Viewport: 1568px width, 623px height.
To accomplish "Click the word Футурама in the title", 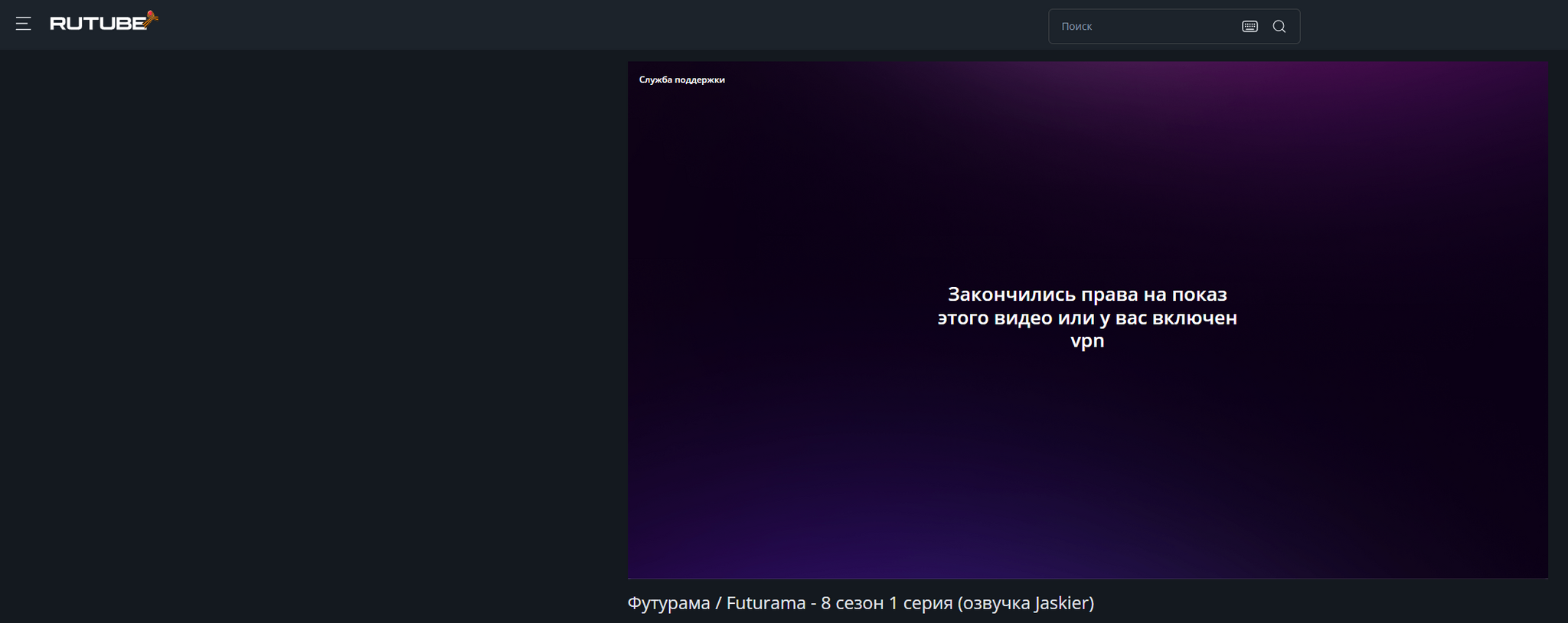I will point(668,603).
